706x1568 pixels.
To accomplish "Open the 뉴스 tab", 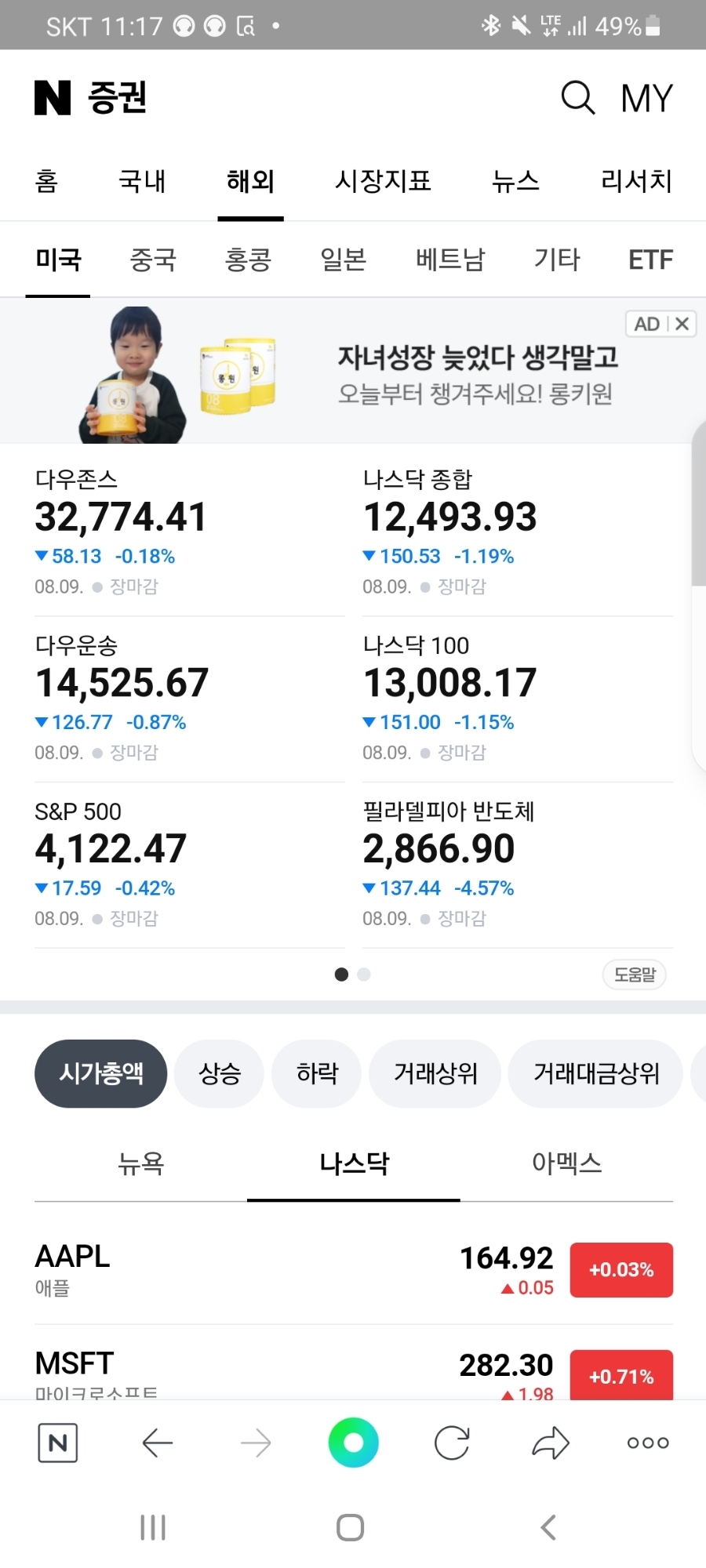I will pyautogui.click(x=515, y=181).
